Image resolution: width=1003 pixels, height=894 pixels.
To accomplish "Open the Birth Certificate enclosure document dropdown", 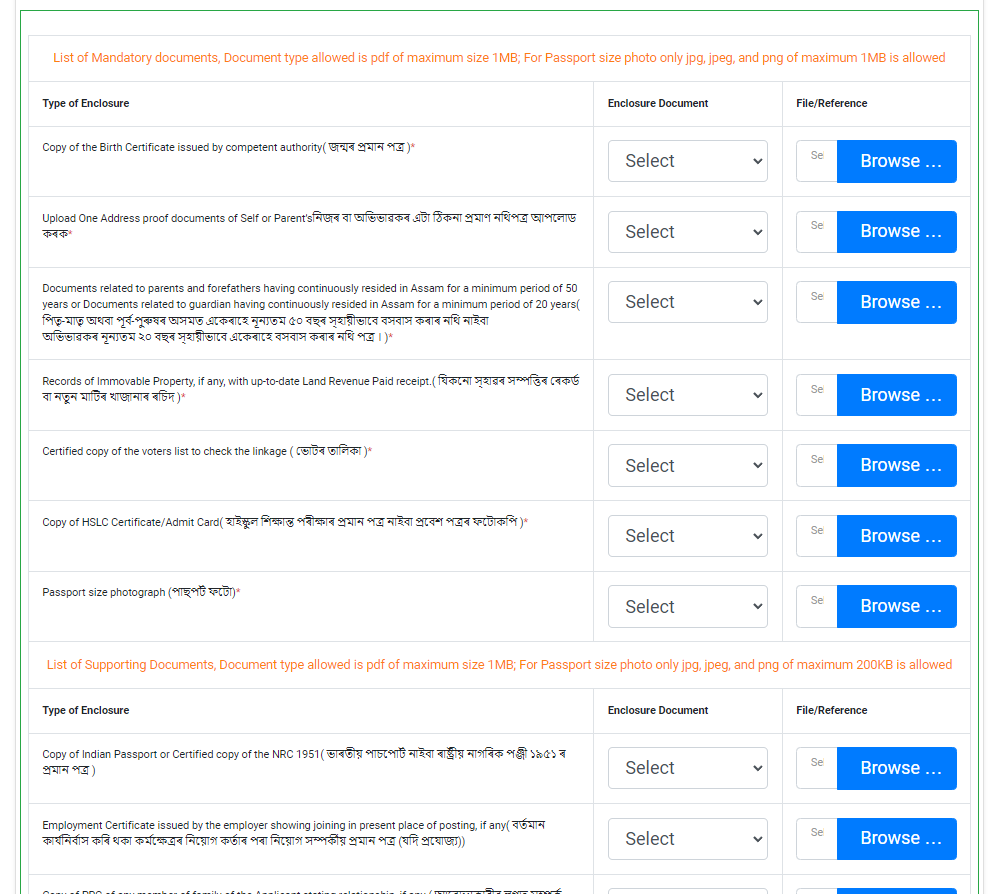I will click(x=687, y=161).
